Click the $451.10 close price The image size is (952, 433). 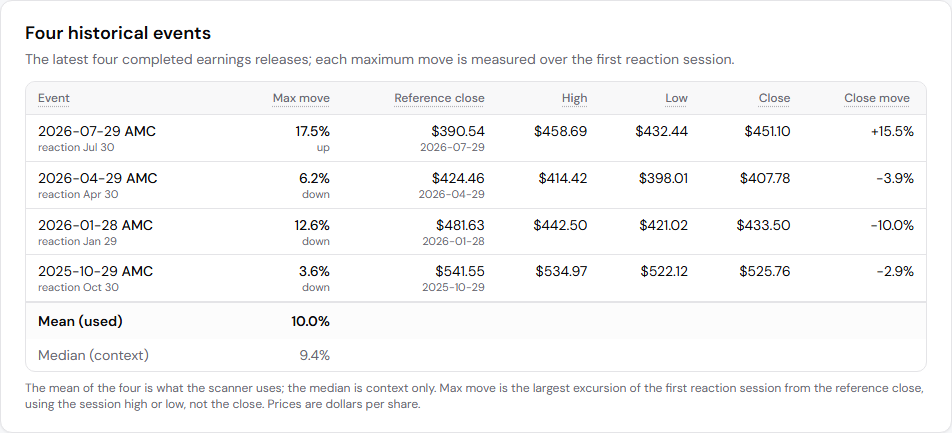pos(767,131)
